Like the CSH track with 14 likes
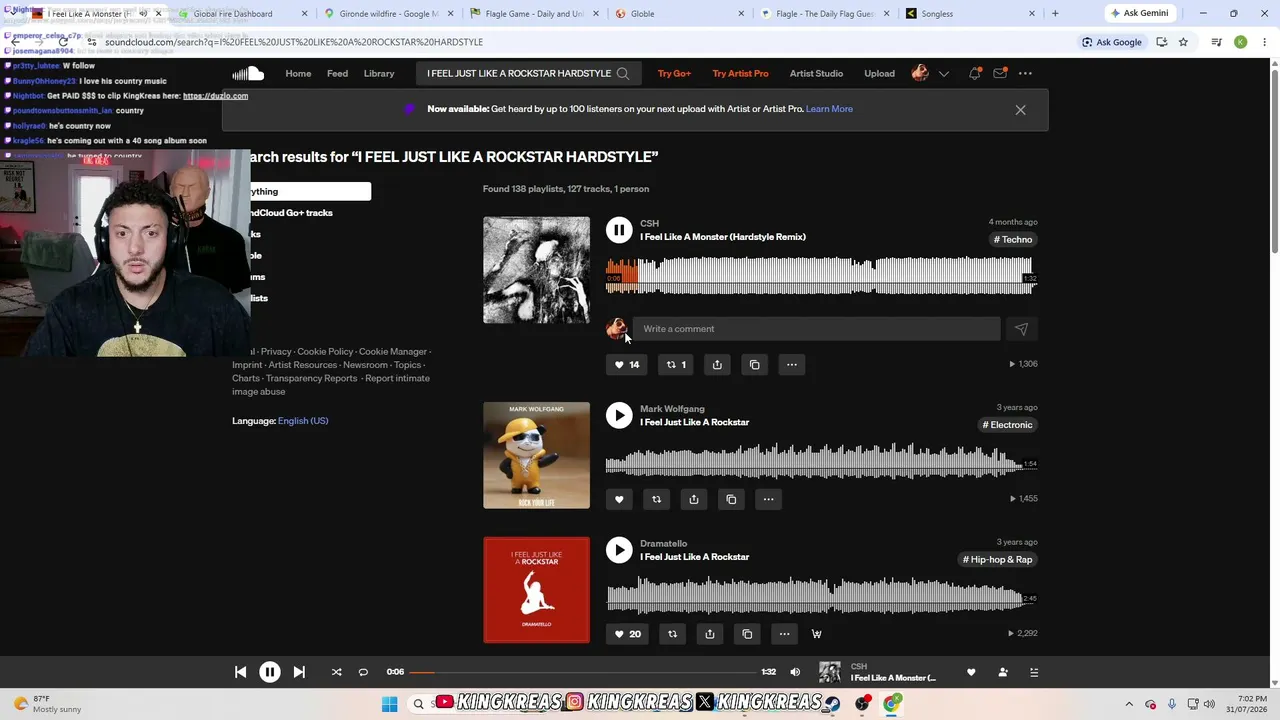This screenshot has width=1280, height=720. 627,364
